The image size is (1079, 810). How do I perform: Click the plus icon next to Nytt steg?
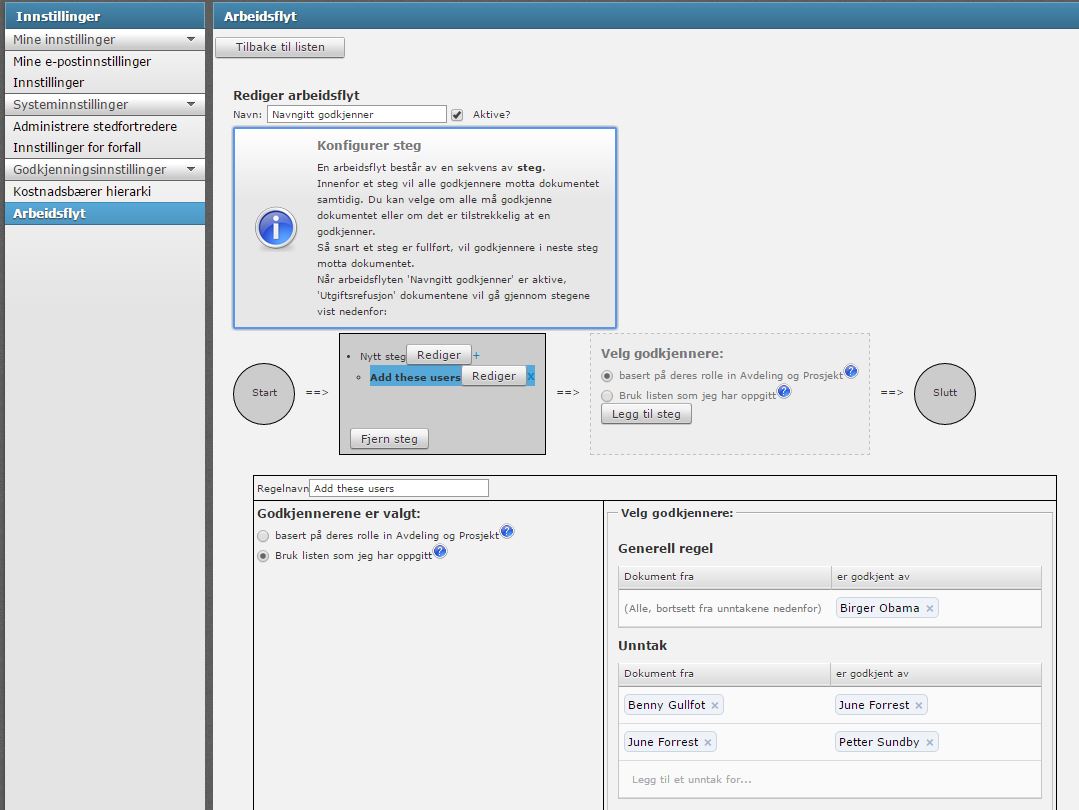pyautogui.click(x=477, y=356)
